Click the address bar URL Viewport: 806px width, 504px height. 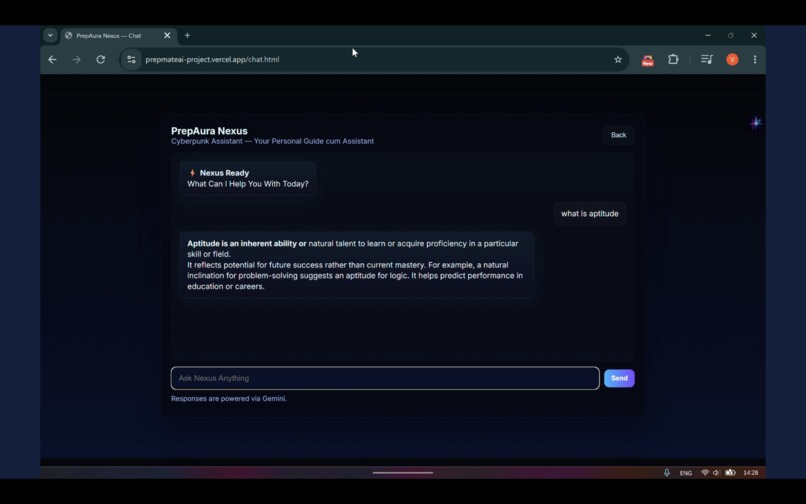click(212, 60)
